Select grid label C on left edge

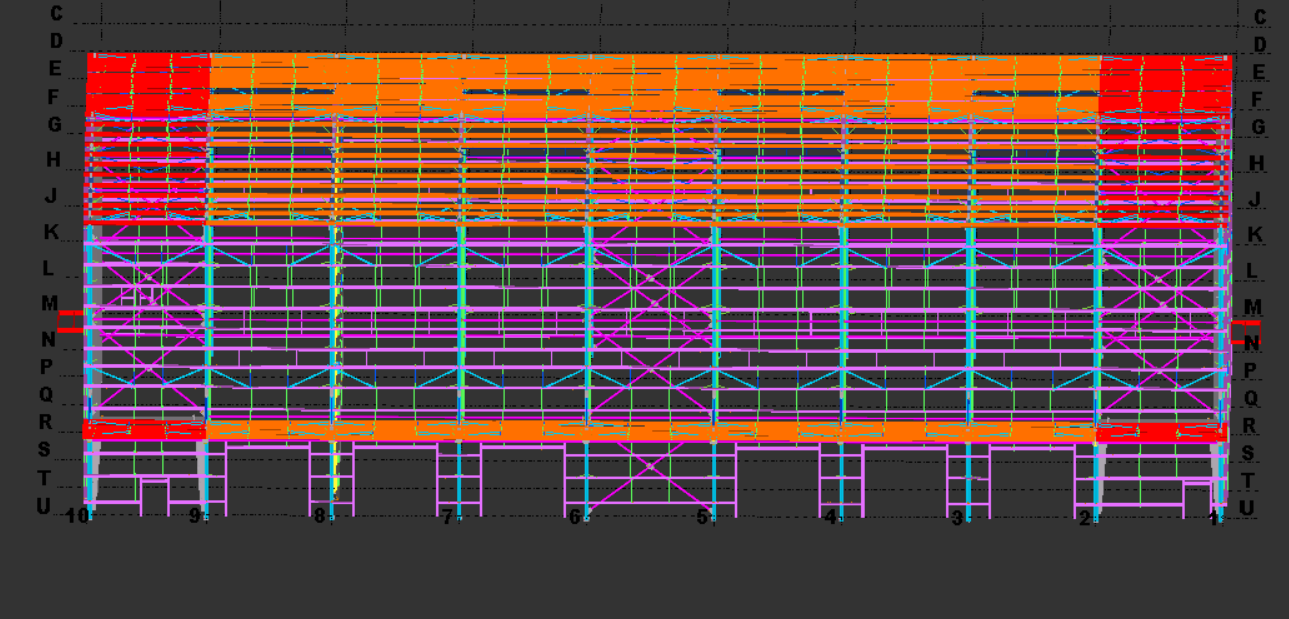point(56,14)
